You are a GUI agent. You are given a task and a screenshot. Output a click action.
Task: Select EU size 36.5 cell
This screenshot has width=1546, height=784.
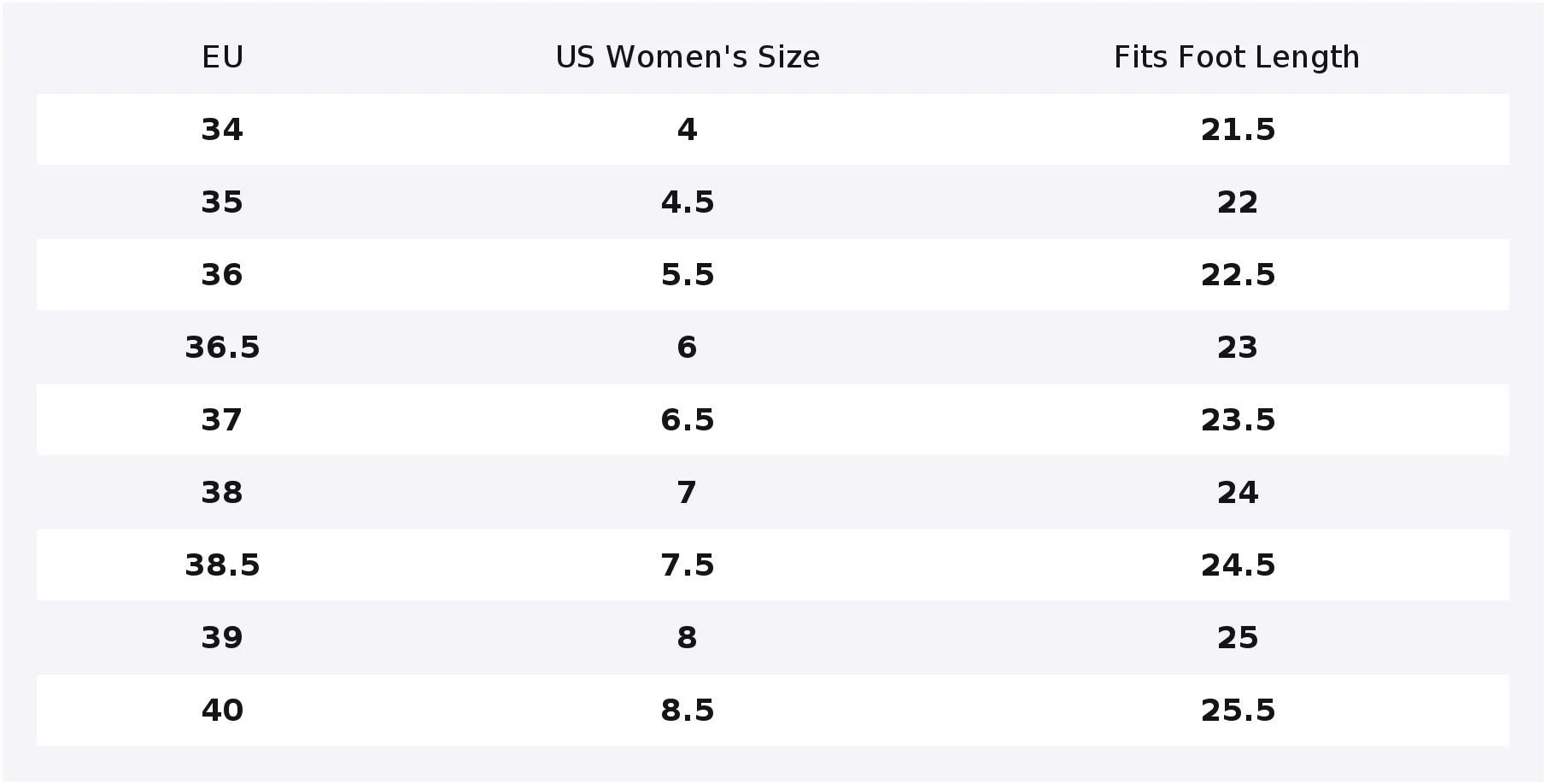[x=222, y=348]
